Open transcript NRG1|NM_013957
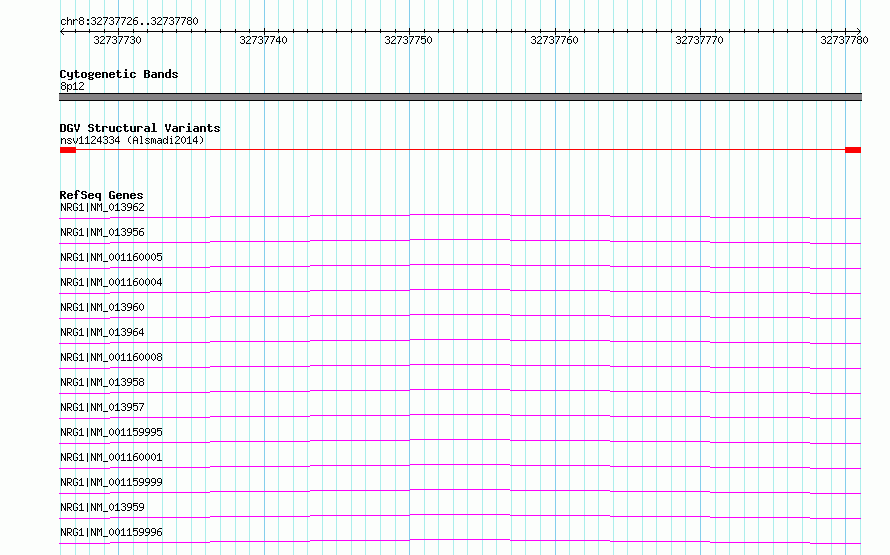The width and height of the screenshot is (890, 555). click(x=102, y=407)
